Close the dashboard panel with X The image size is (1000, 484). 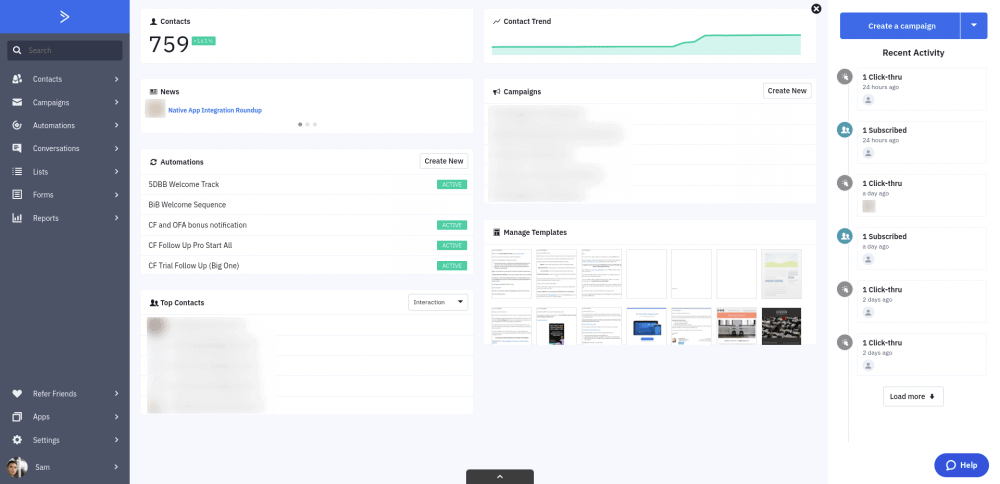[x=816, y=8]
